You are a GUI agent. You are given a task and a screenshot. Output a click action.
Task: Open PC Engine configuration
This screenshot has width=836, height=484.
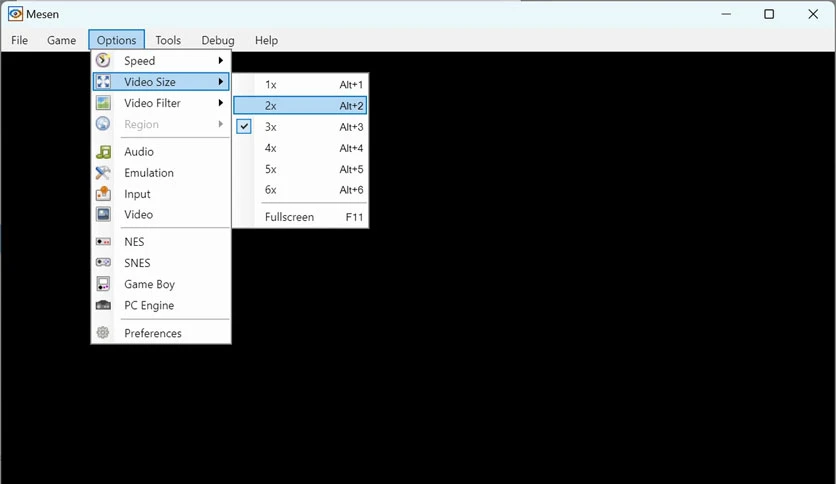(x=161, y=305)
